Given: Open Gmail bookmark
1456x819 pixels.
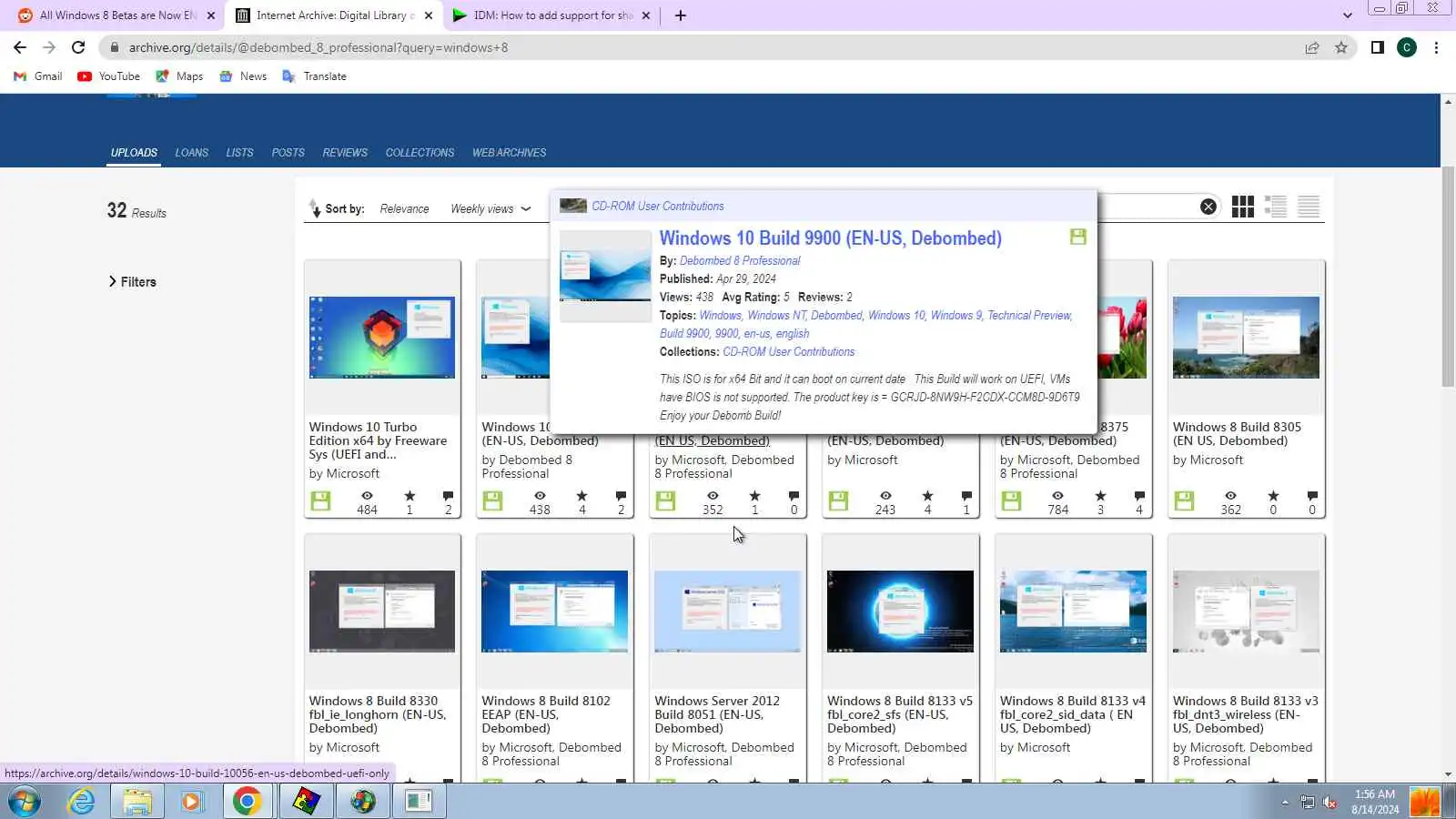Looking at the screenshot, I should (38, 76).
